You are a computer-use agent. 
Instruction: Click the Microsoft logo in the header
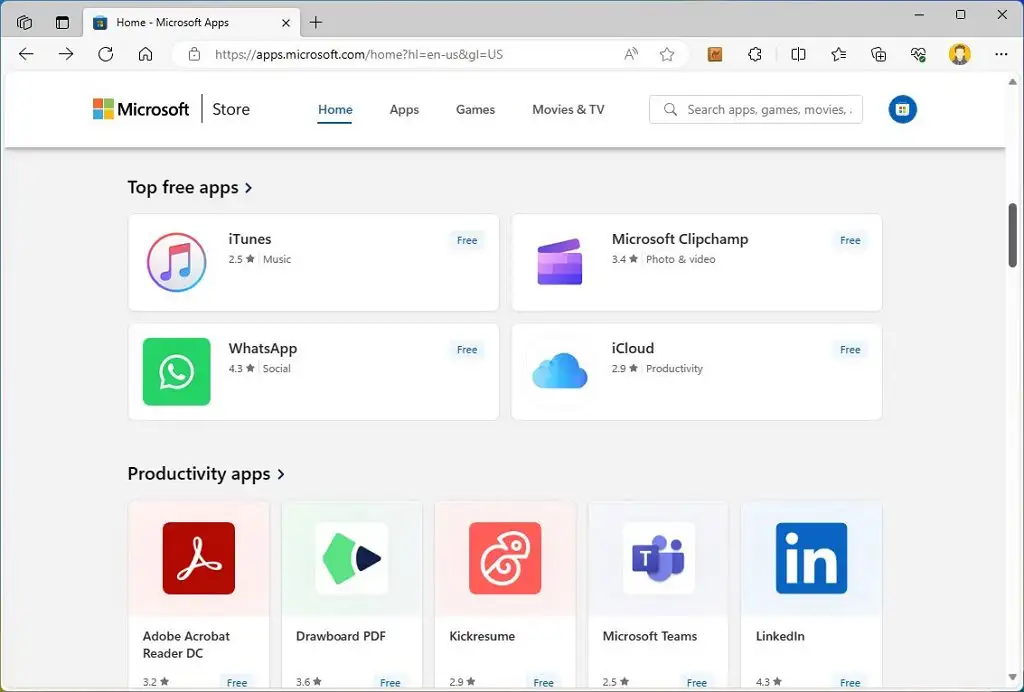140,109
